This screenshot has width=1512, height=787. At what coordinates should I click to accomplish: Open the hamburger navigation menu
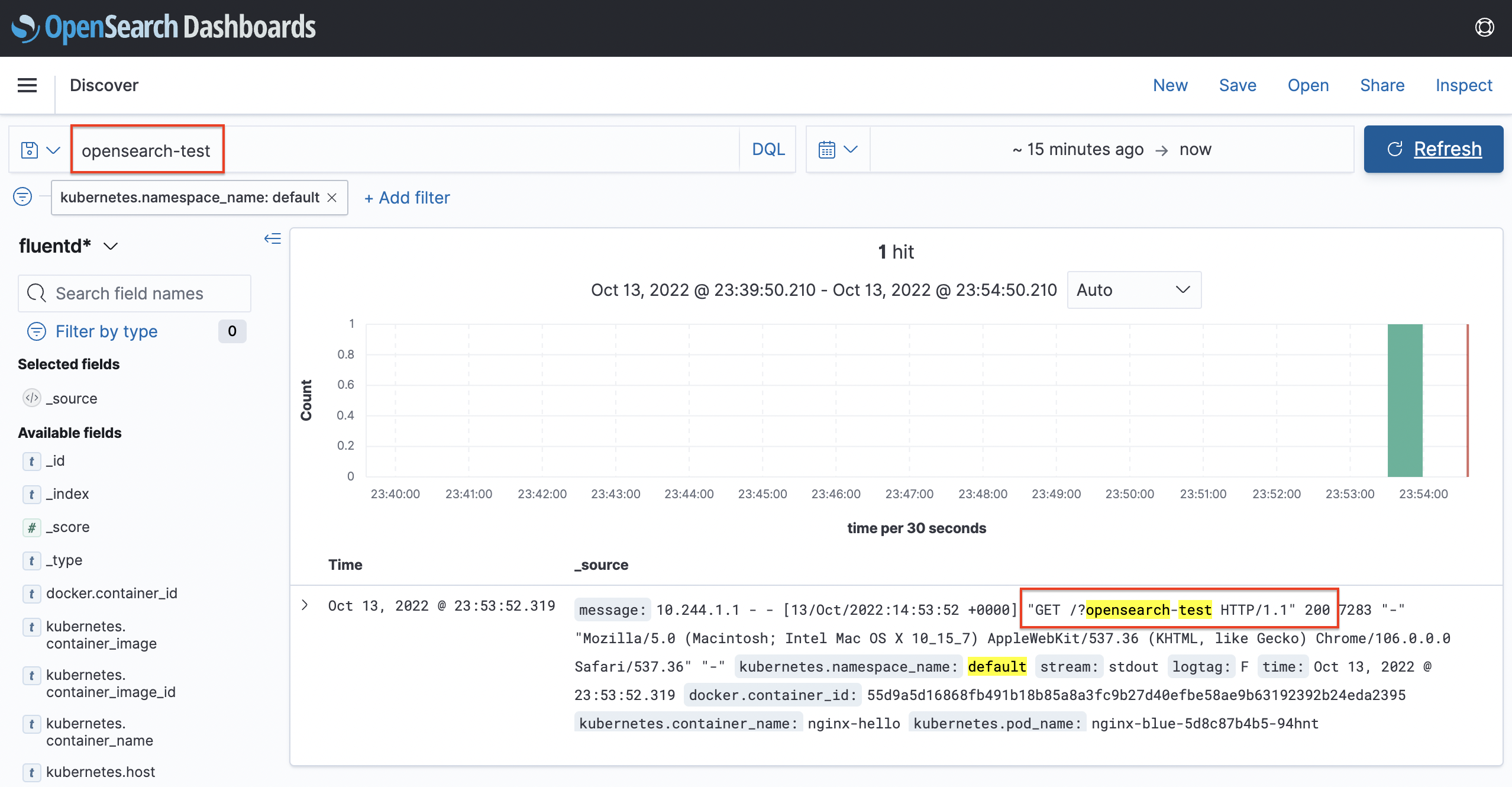pos(27,85)
